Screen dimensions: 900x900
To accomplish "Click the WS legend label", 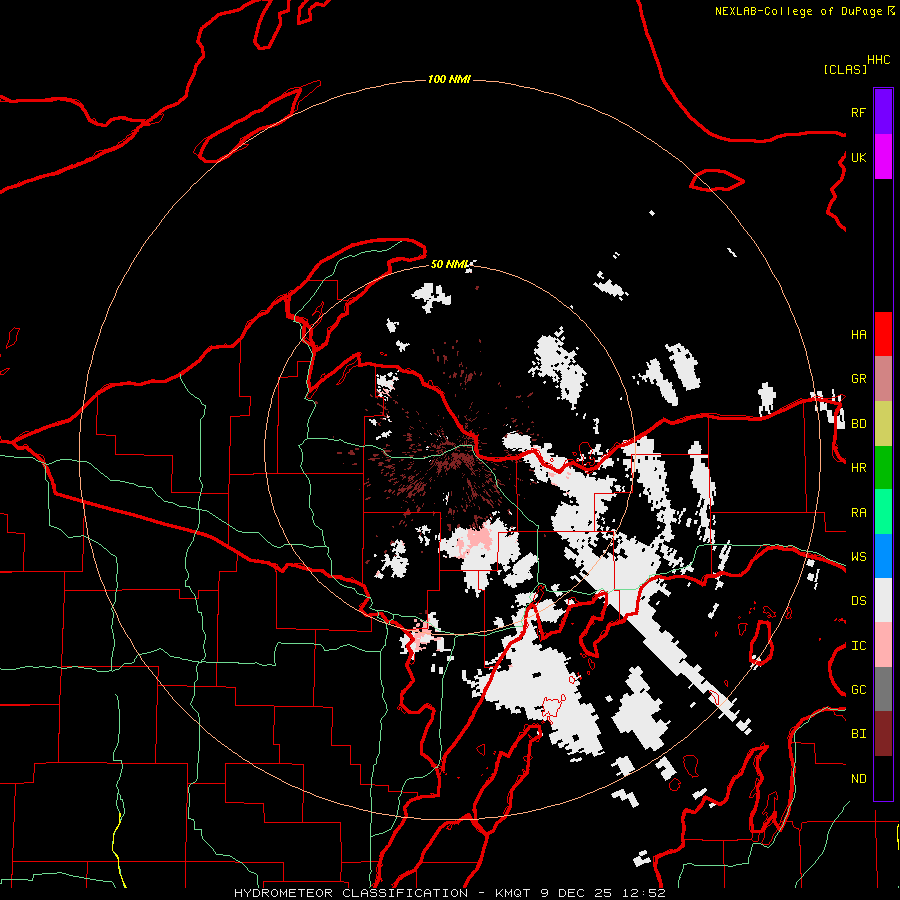I will coord(858,557).
